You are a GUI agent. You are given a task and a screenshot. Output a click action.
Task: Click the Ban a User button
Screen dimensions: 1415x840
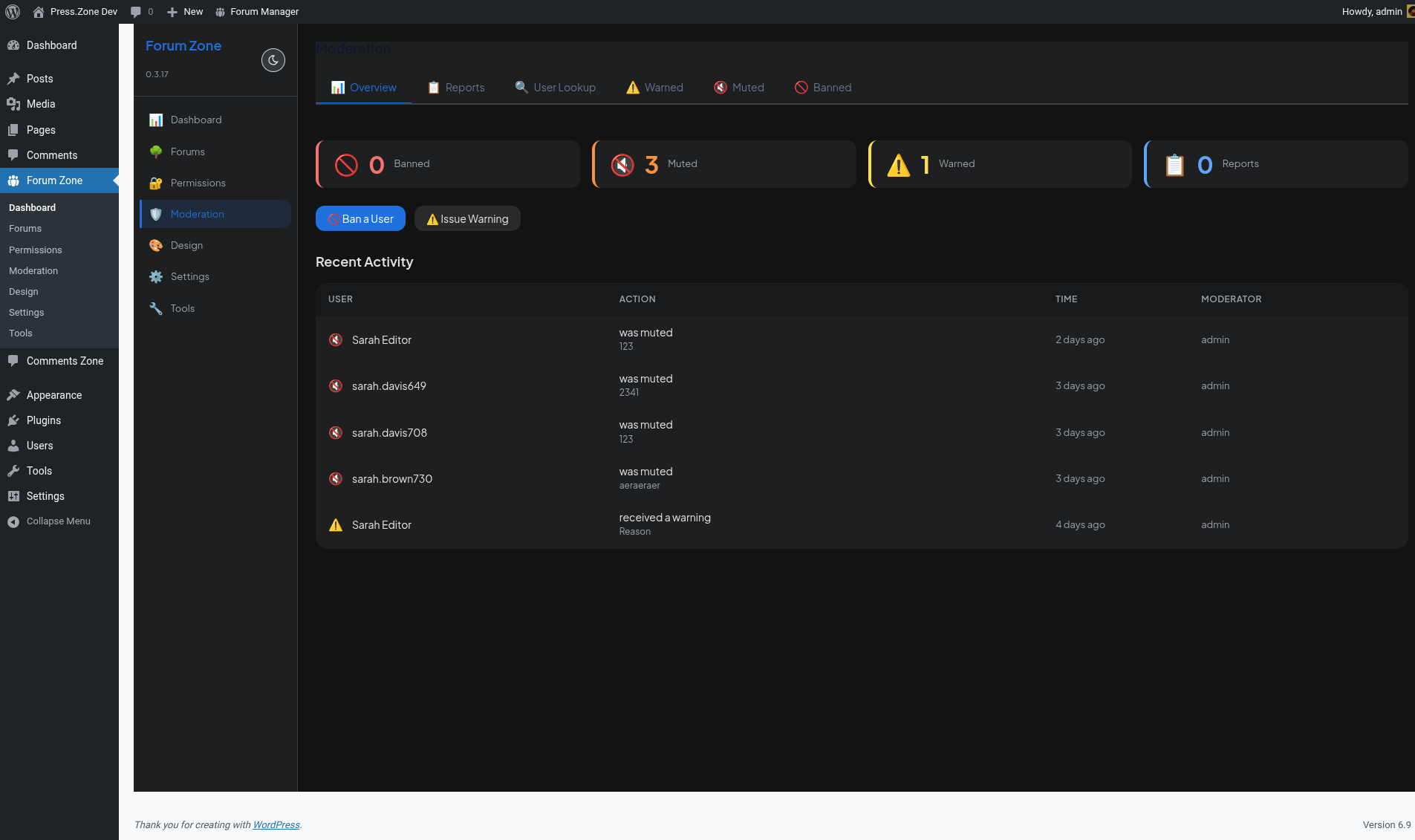[360, 218]
